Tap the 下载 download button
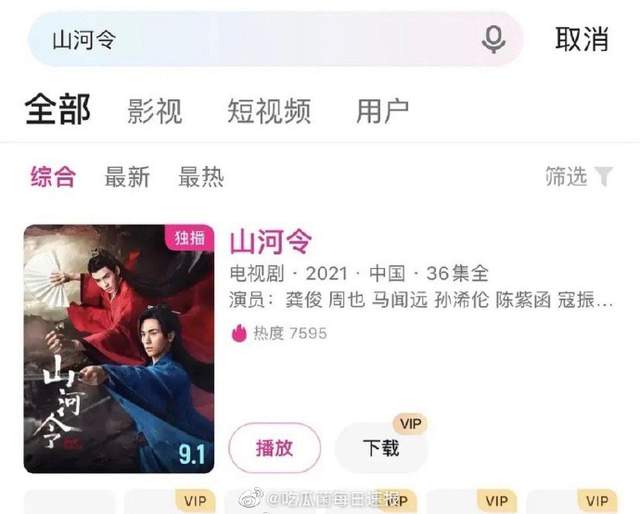 [381, 448]
